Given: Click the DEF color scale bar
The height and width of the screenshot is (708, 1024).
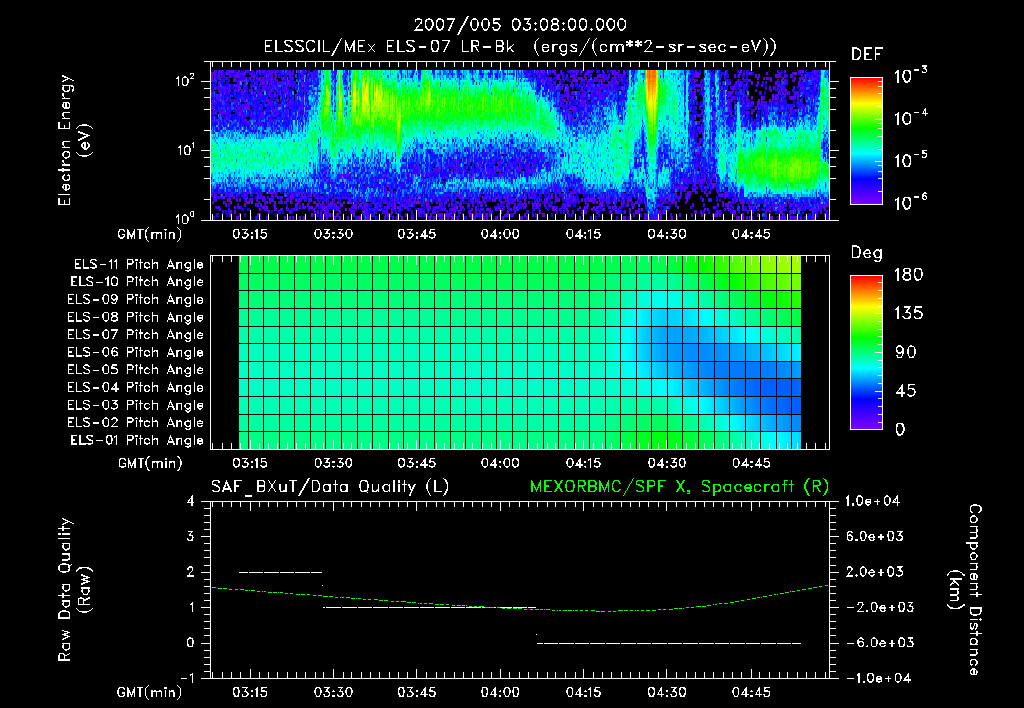Looking at the screenshot, I should coord(866,140).
